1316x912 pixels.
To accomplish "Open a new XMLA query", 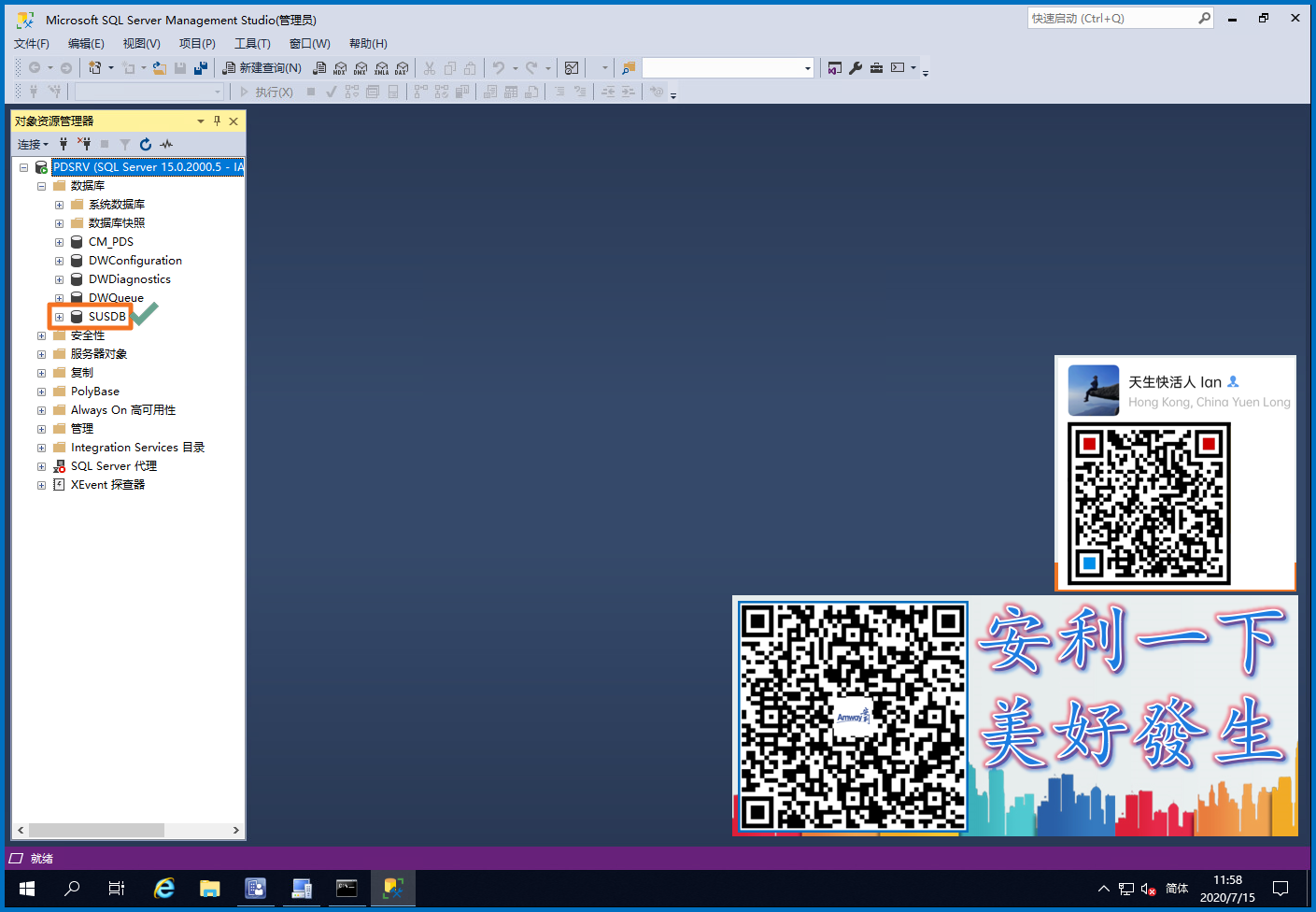I will tap(381, 67).
